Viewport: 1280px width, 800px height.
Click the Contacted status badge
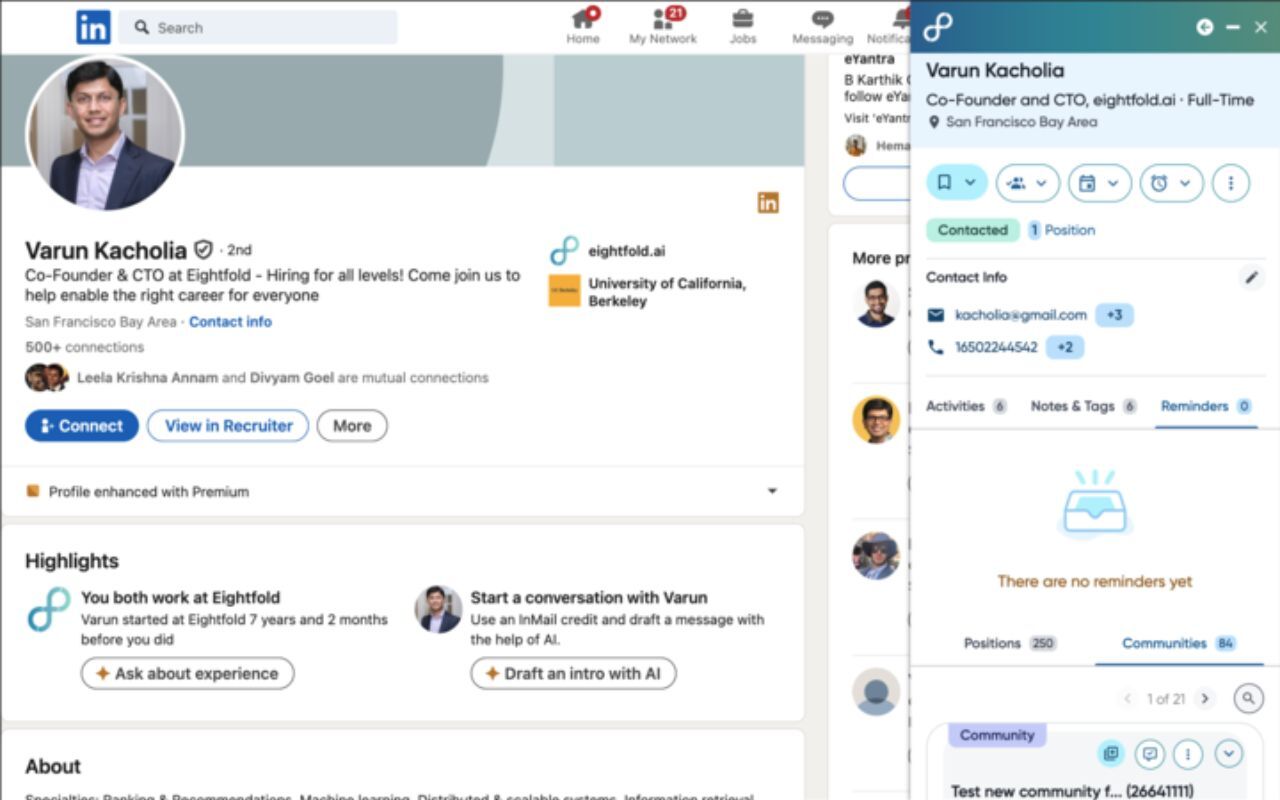(973, 230)
